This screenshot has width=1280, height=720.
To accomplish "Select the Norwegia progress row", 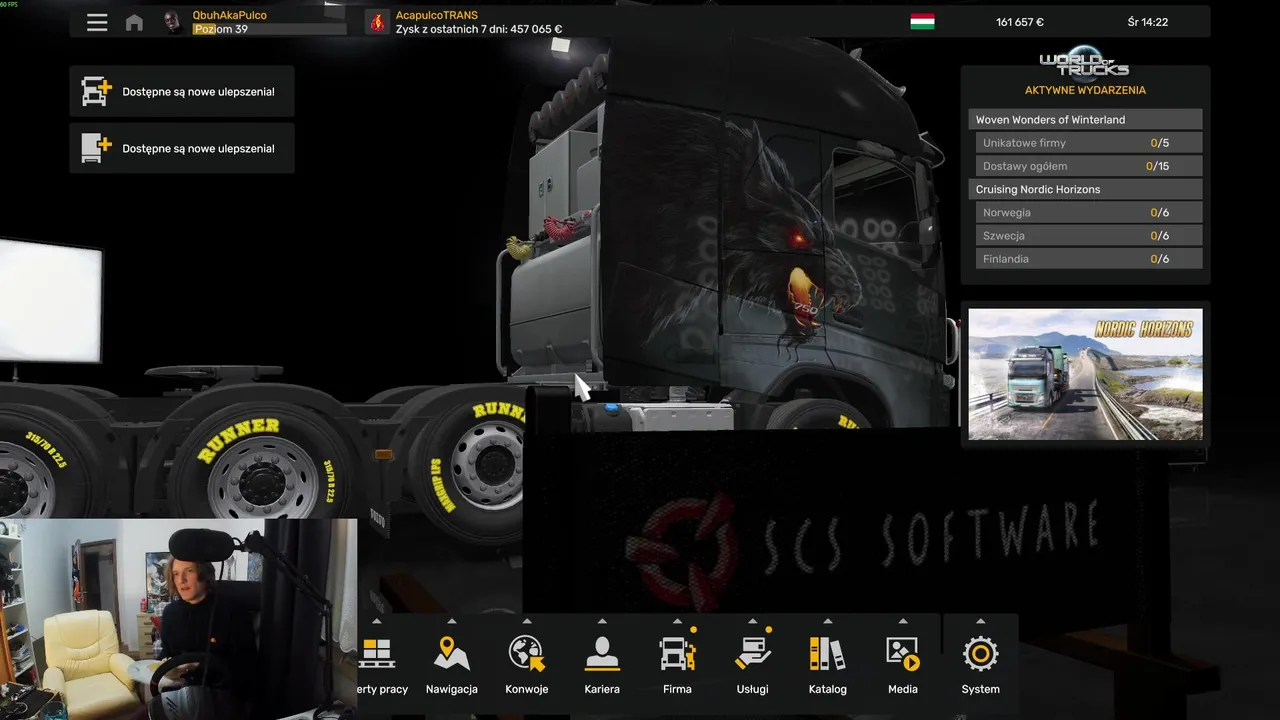I will (x=1089, y=212).
